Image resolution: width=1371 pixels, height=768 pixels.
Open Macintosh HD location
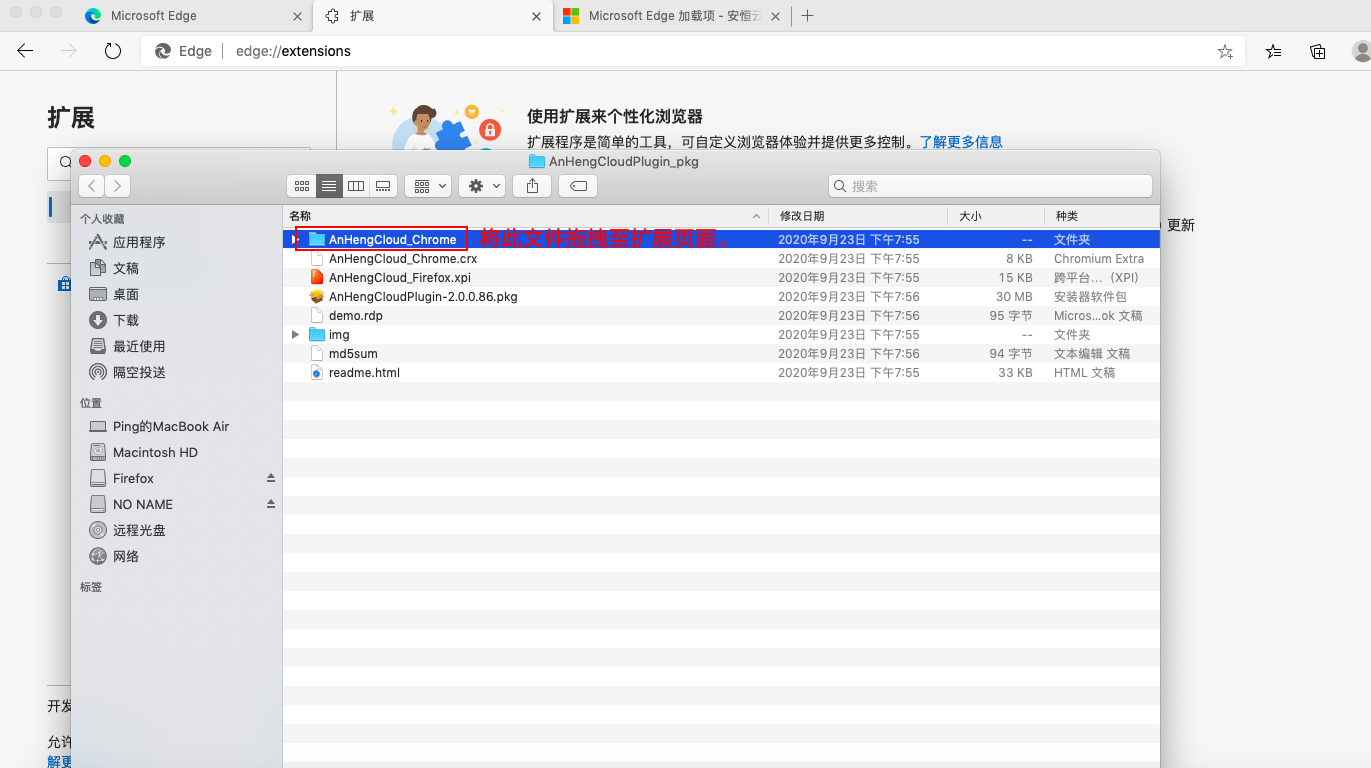[x=155, y=452]
